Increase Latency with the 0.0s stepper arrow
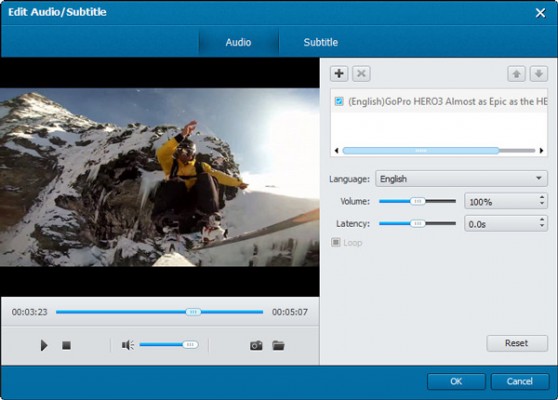Viewport: 558px width, 400px height. [542, 220]
